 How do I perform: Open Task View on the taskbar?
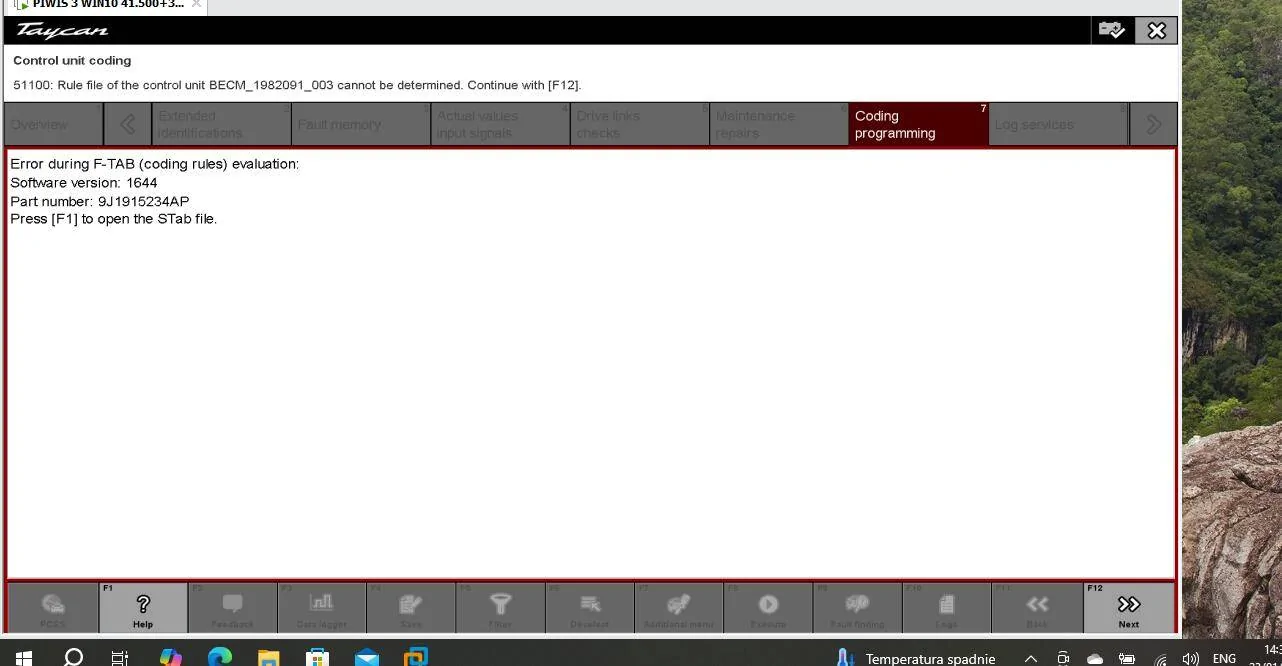click(120, 658)
